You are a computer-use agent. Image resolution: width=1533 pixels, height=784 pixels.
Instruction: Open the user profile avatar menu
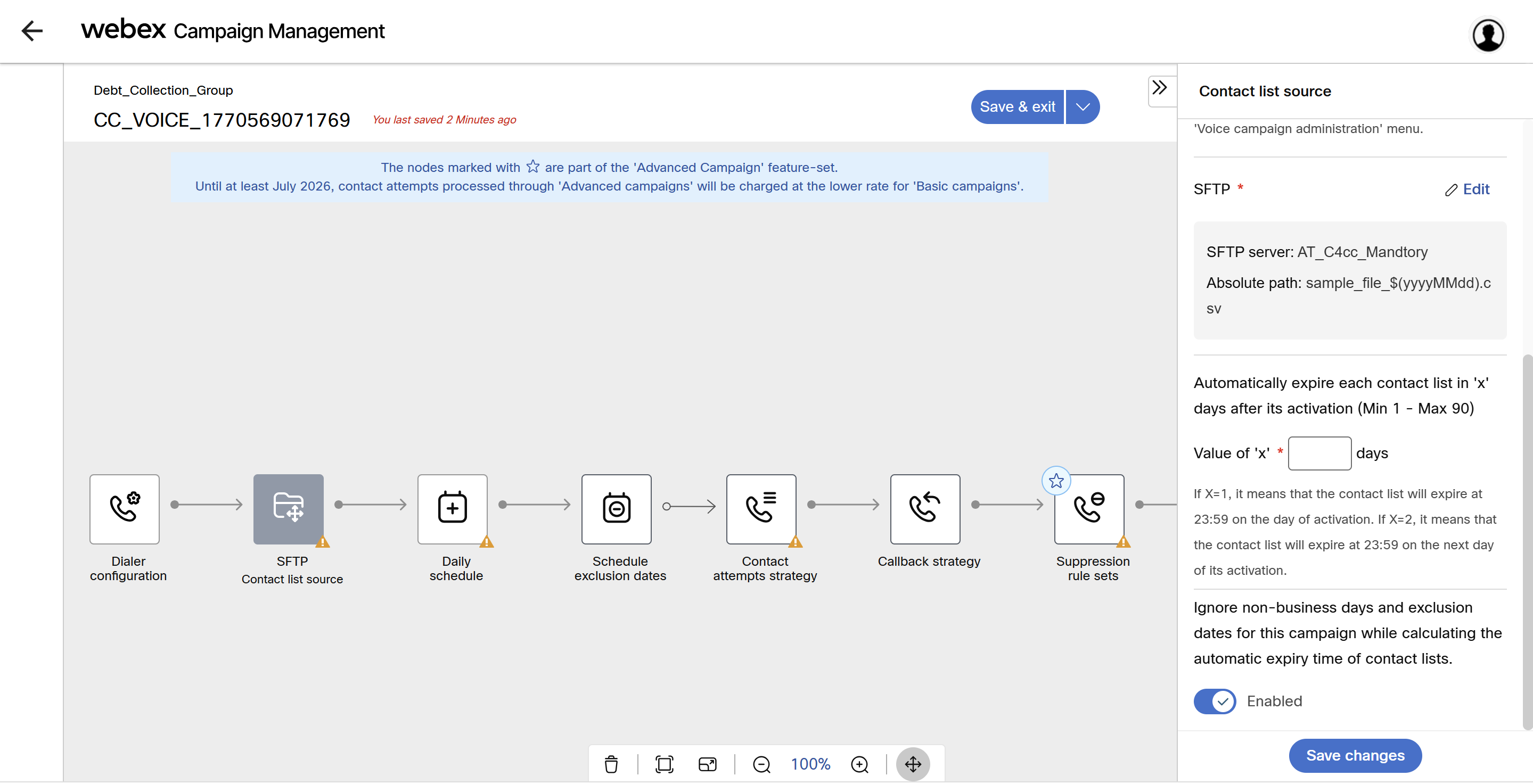(x=1488, y=35)
